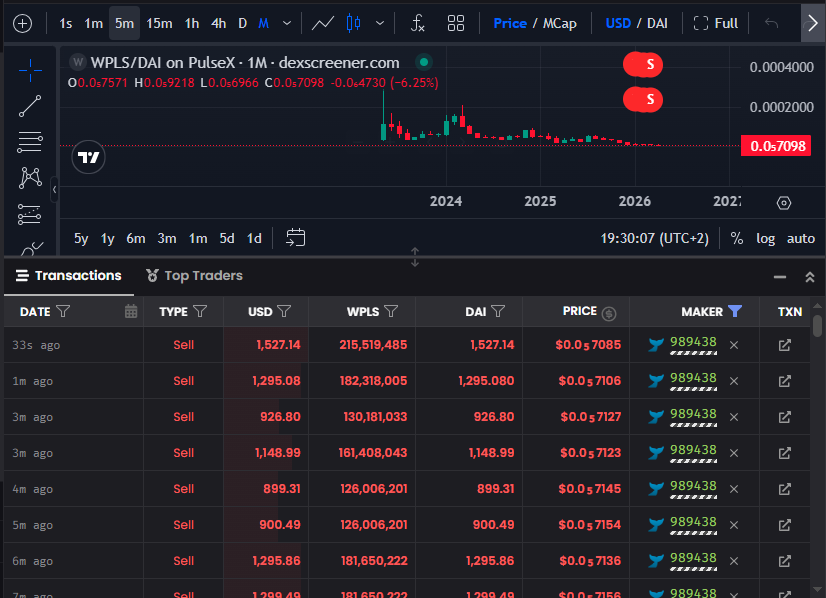Open transaction link for 1,148.99 sell row
The width and height of the screenshot is (826, 598).
point(784,453)
